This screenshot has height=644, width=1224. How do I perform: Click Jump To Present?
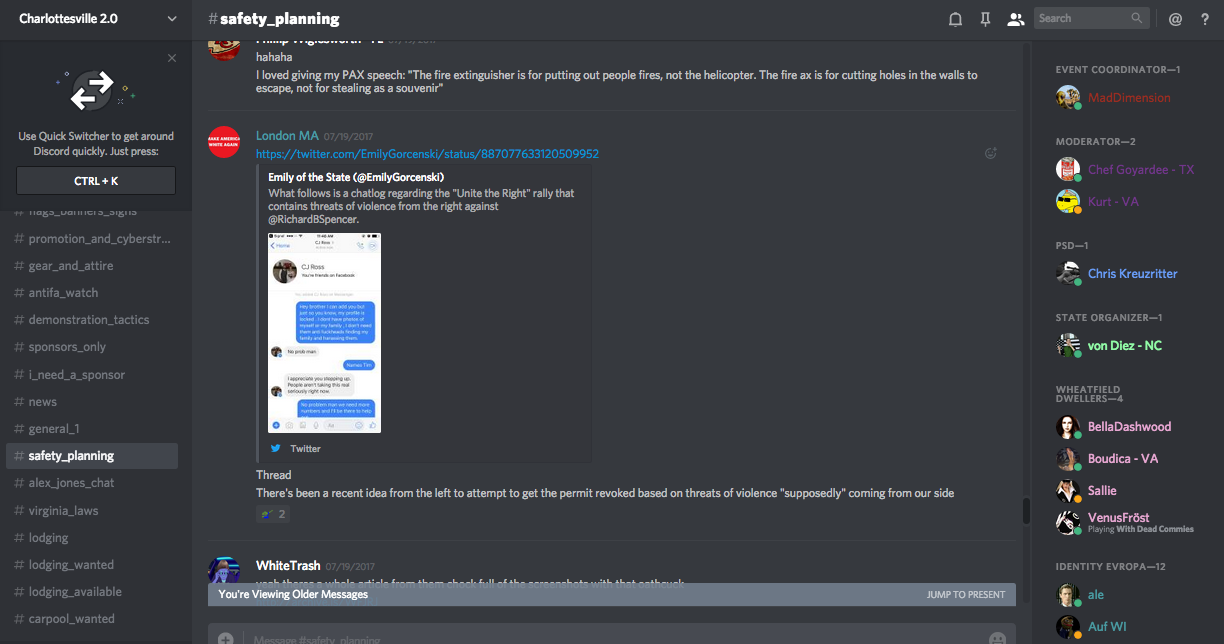[x=965, y=594]
